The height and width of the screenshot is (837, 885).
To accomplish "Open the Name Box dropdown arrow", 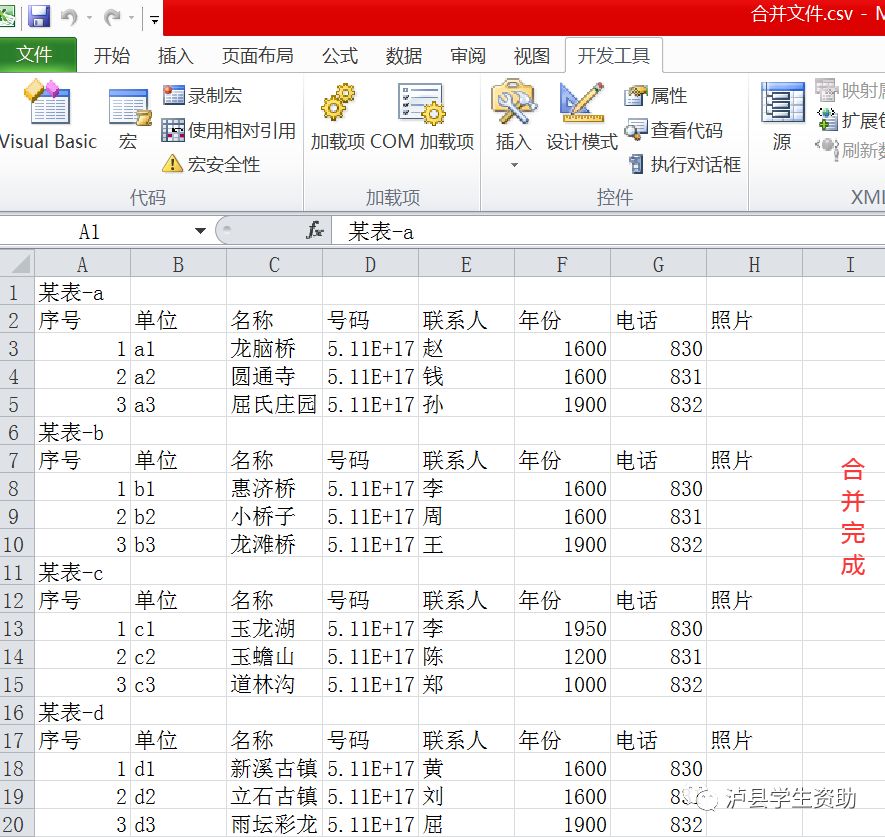I will pyautogui.click(x=200, y=231).
